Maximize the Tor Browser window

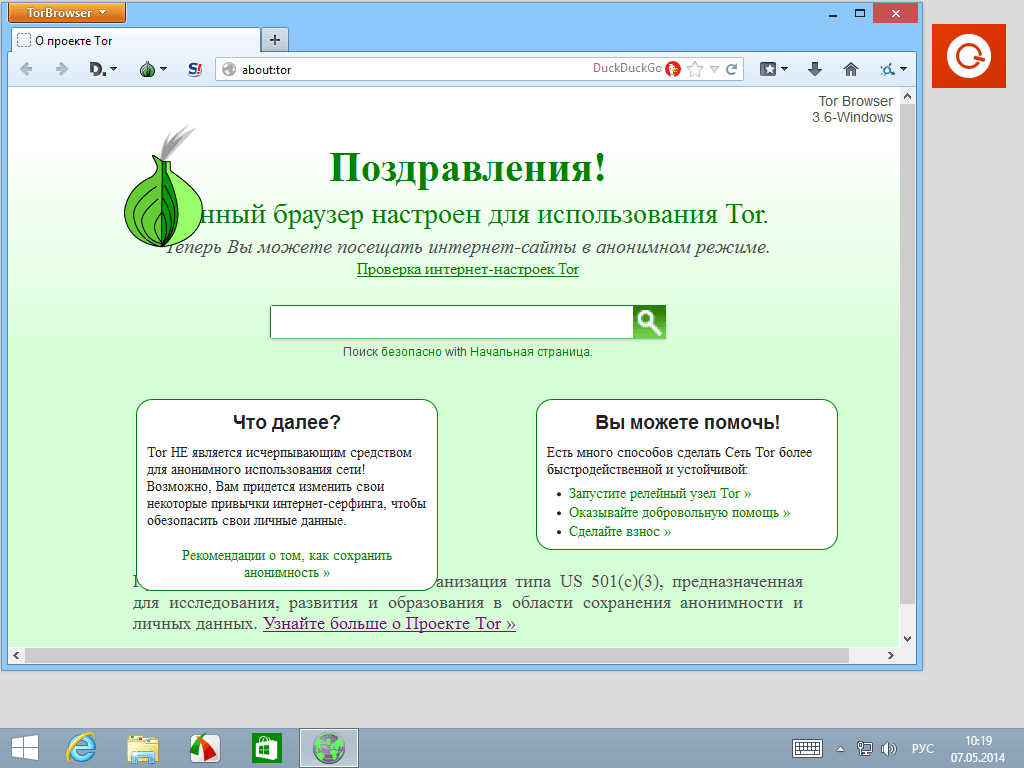coord(860,13)
